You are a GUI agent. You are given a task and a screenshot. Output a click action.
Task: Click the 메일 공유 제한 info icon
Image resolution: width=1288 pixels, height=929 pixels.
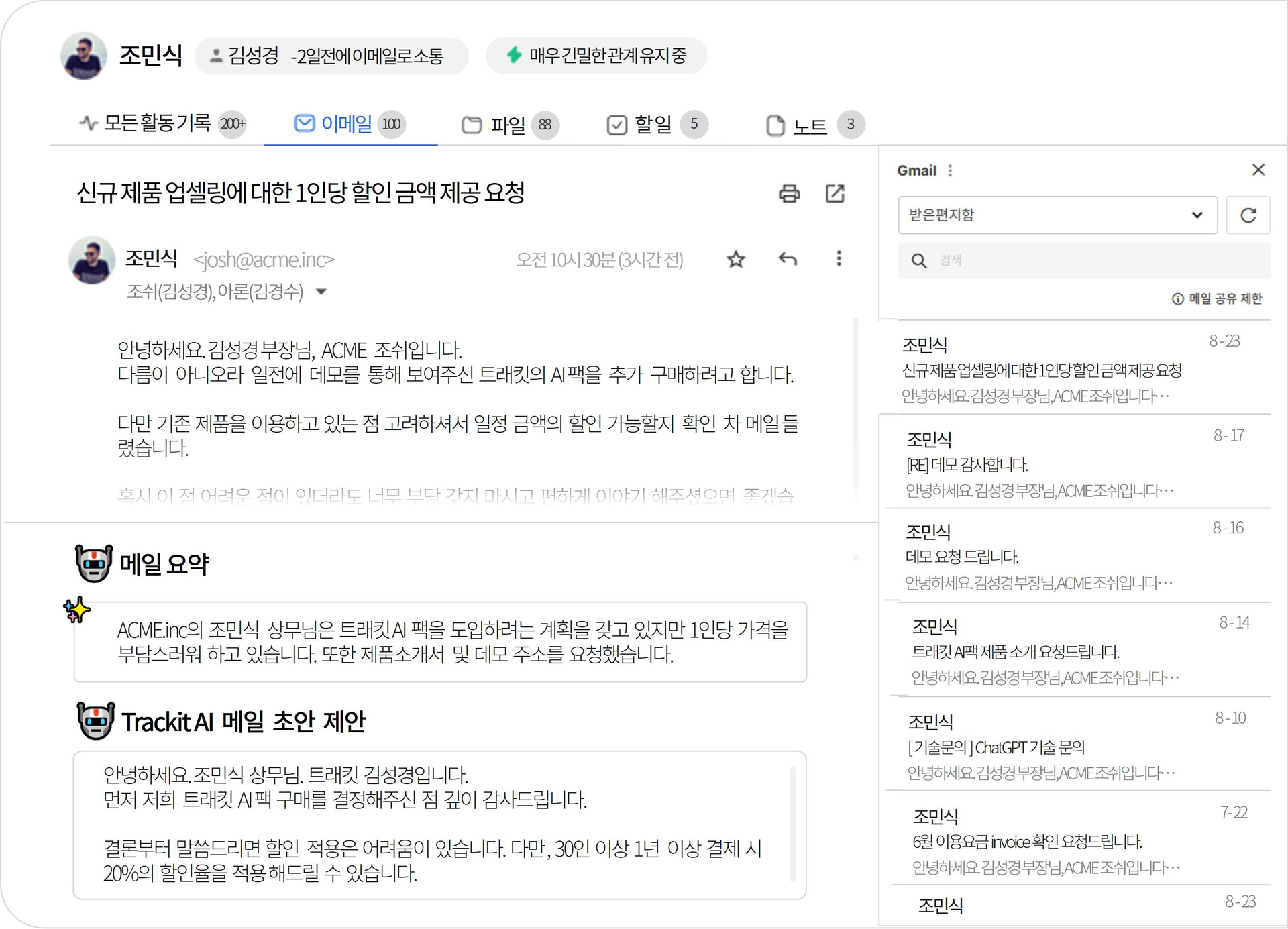click(x=1178, y=298)
